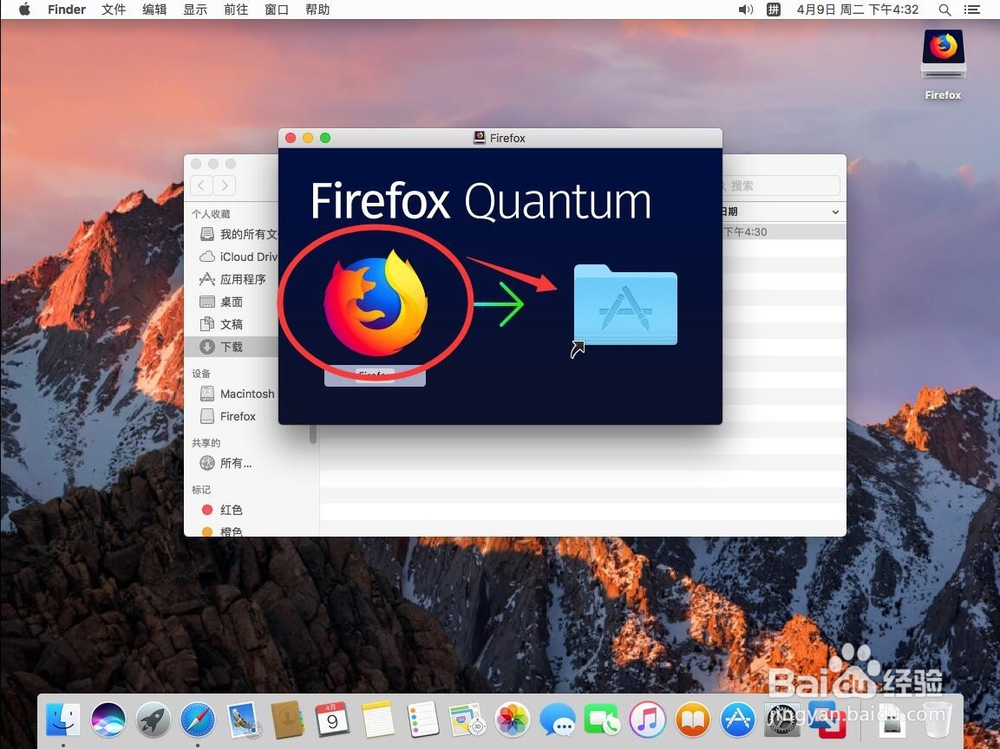Open Contacts from the Dock

[x=288, y=720]
